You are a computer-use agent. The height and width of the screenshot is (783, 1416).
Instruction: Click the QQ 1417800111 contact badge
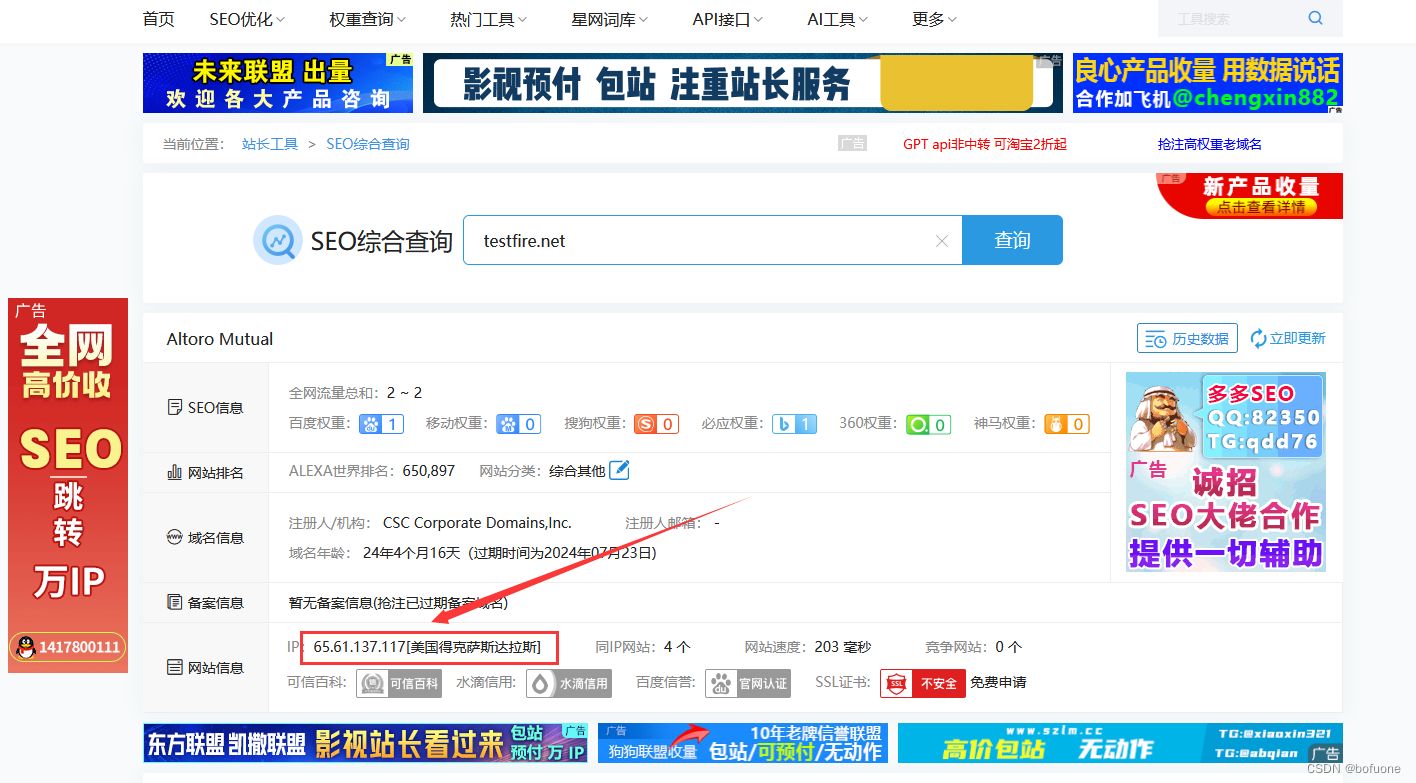tap(68, 647)
